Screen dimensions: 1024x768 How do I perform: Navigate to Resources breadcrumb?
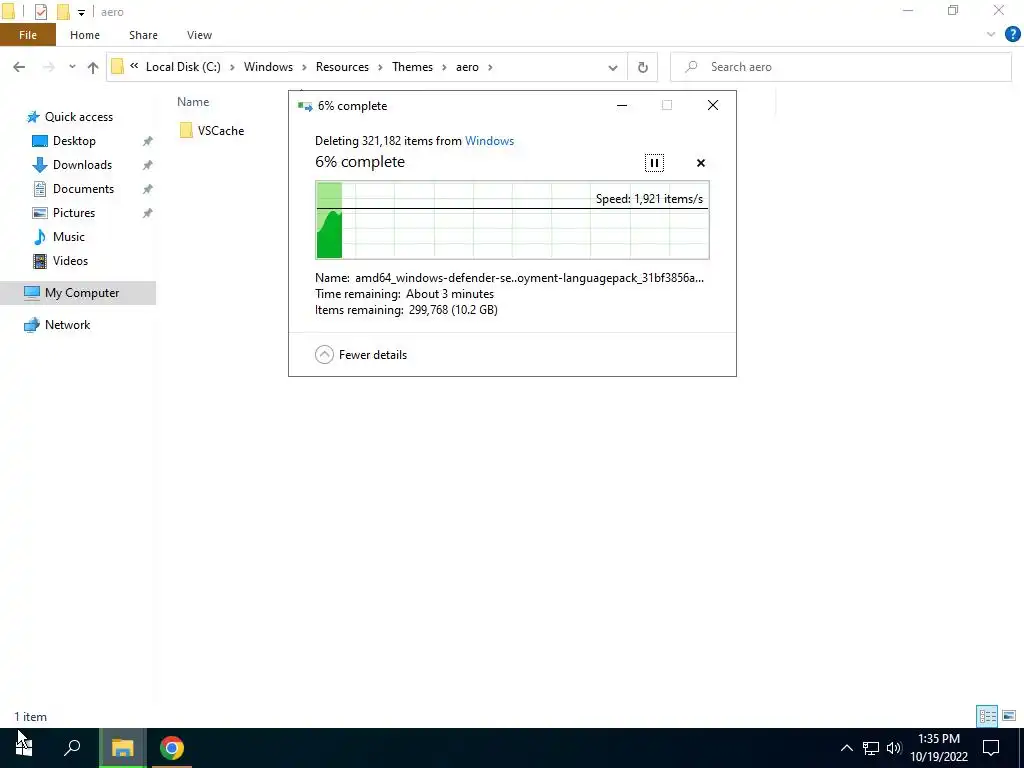tap(342, 67)
